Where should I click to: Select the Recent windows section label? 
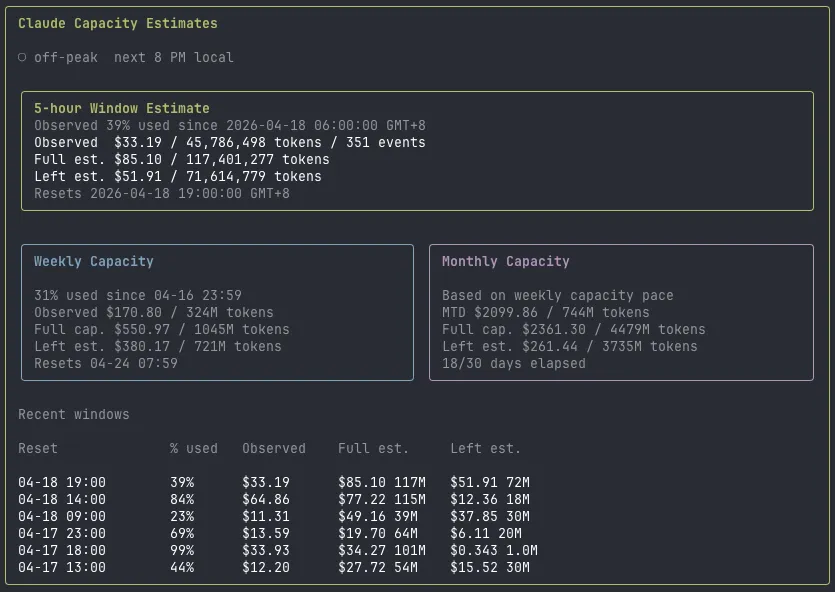[x=62, y=414]
